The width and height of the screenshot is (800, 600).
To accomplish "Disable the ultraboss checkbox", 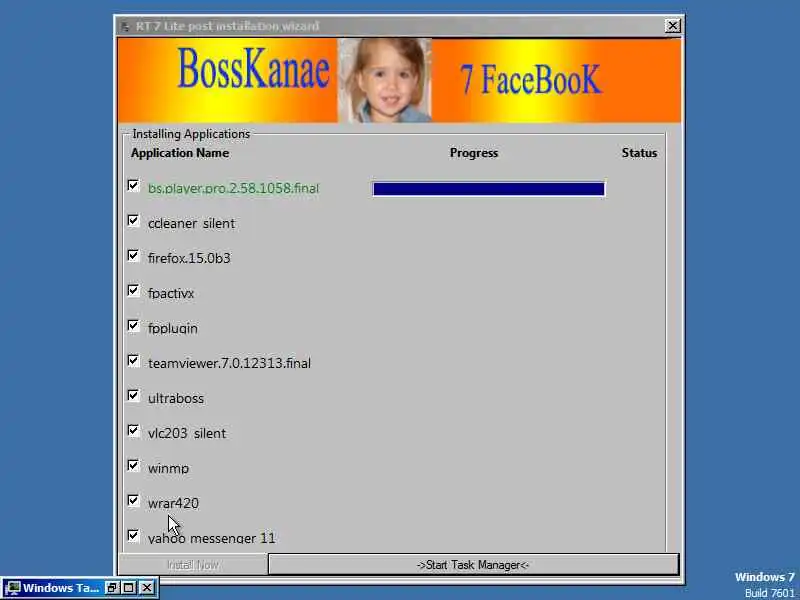I will pyautogui.click(x=133, y=395).
